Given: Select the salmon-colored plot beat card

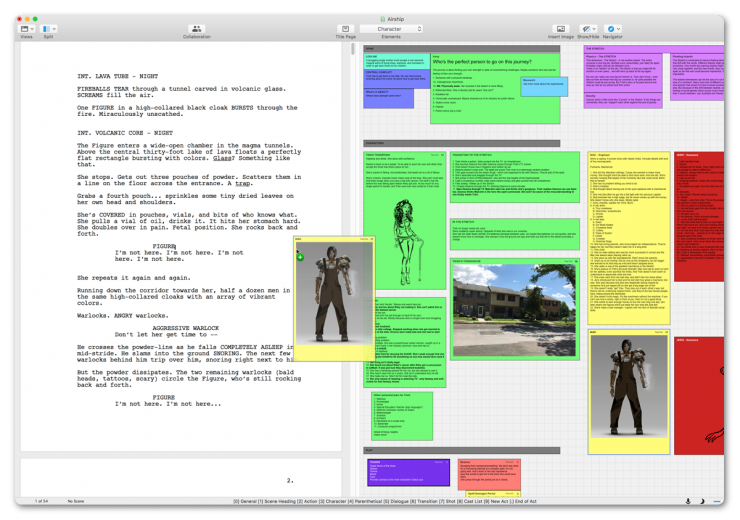Looking at the screenshot, I should (x=489, y=475).
